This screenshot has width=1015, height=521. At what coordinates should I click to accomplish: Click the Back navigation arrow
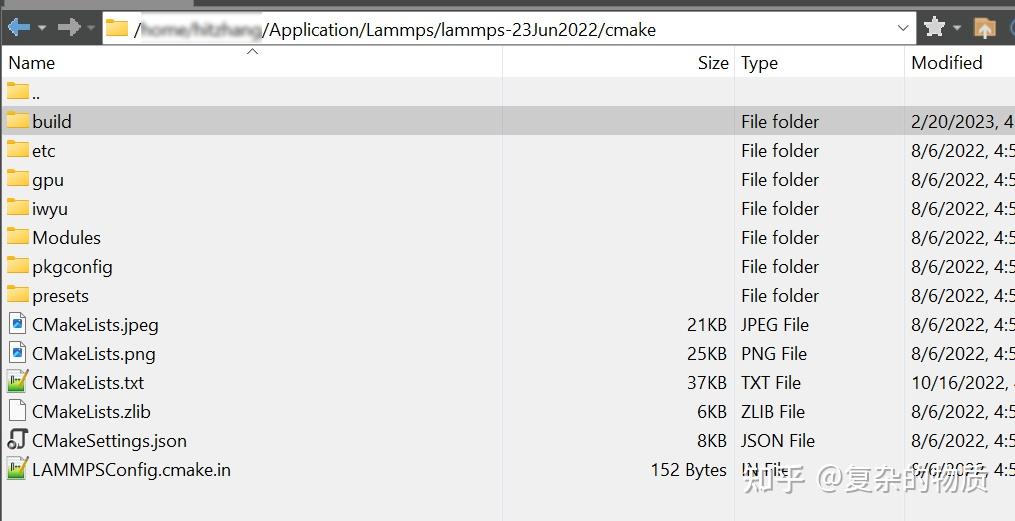[x=17, y=28]
